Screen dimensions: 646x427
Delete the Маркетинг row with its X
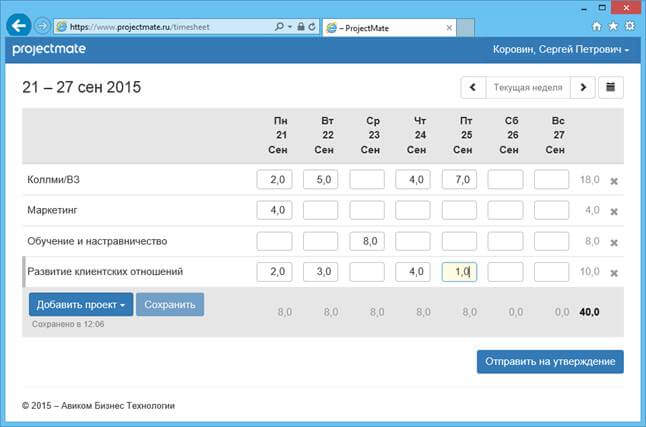[x=614, y=211]
